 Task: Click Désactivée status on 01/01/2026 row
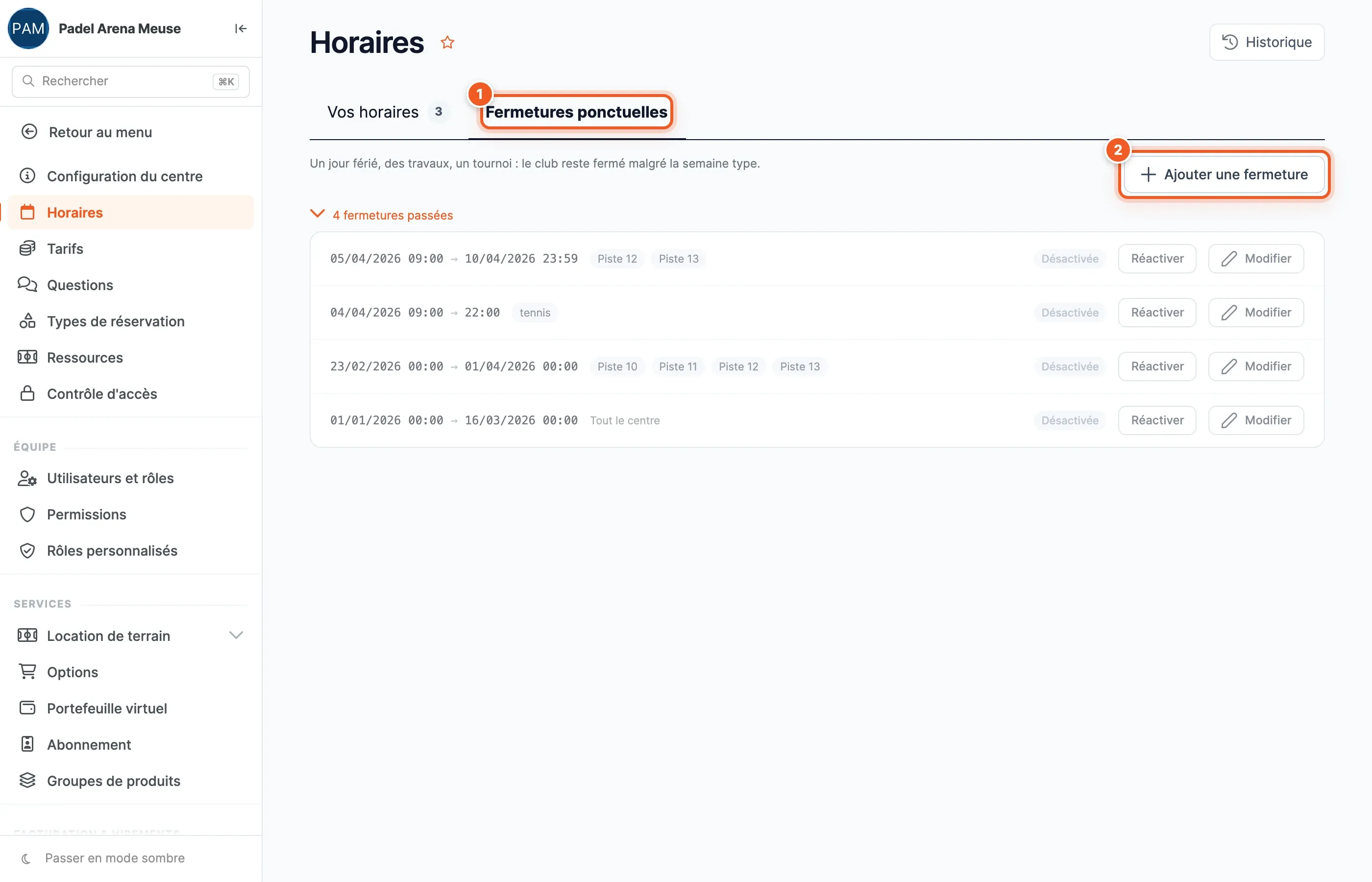click(1069, 420)
